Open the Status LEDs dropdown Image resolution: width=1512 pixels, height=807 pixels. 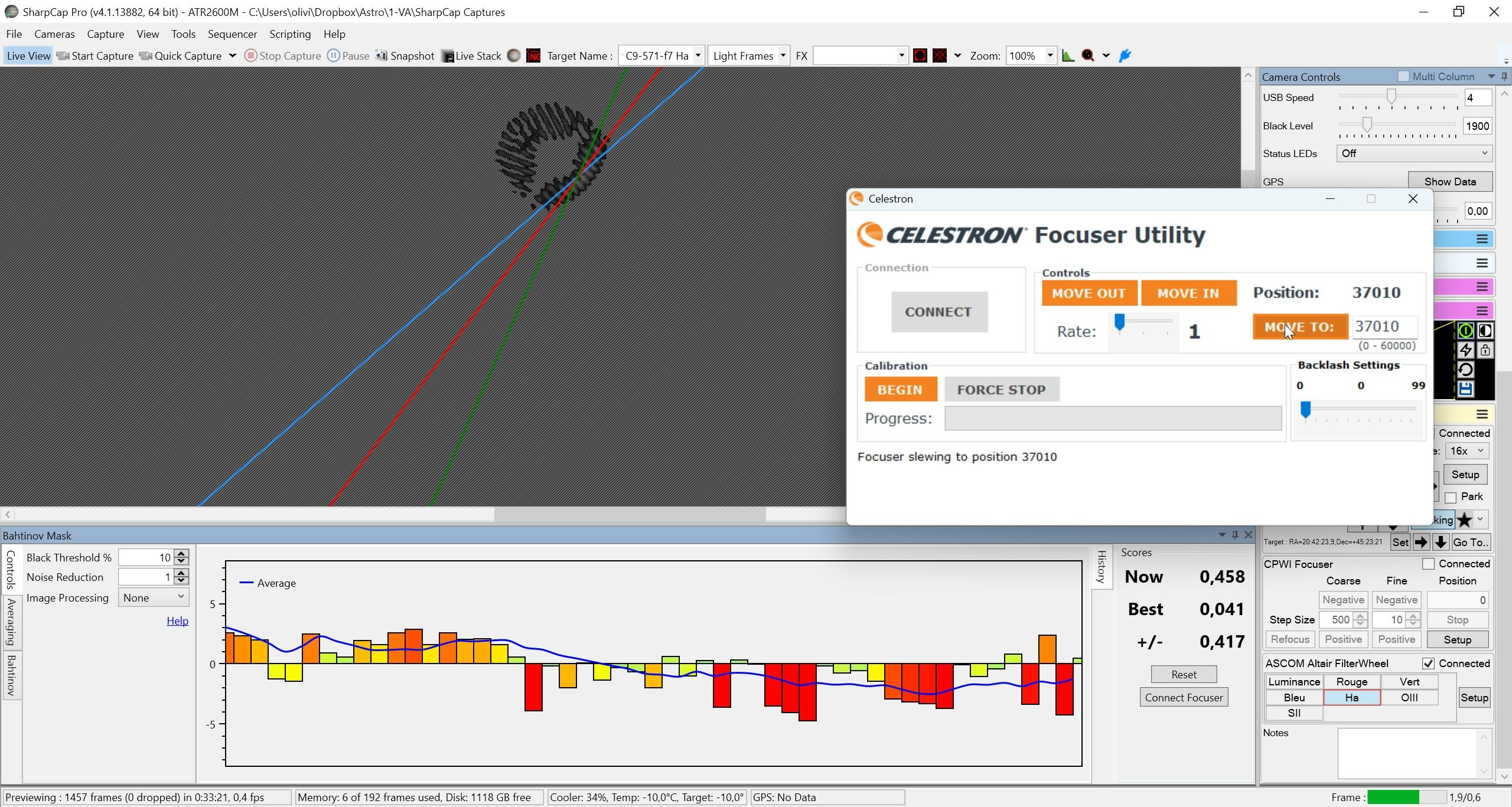[1414, 153]
